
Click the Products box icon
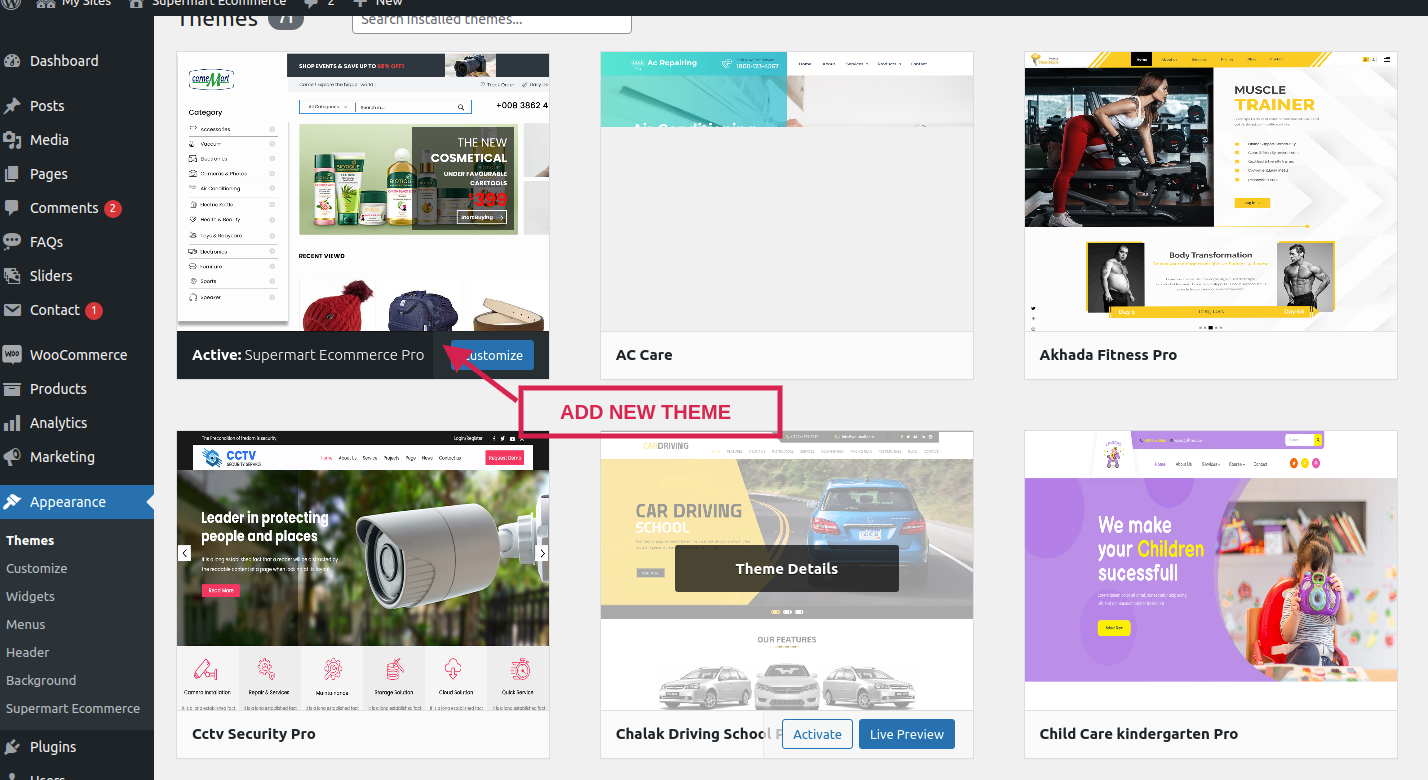[12, 389]
